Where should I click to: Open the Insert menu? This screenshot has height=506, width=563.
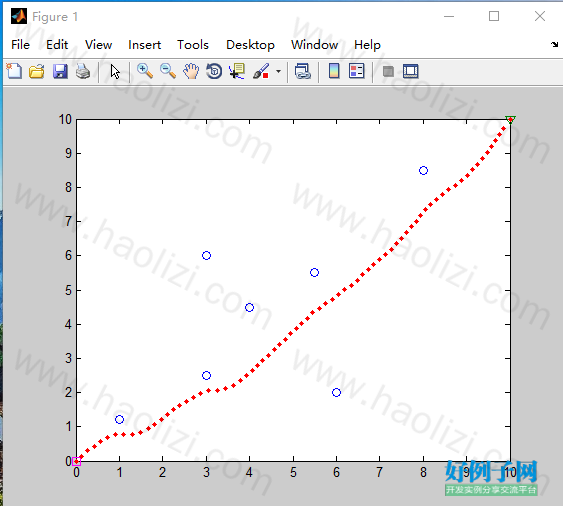click(x=144, y=45)
